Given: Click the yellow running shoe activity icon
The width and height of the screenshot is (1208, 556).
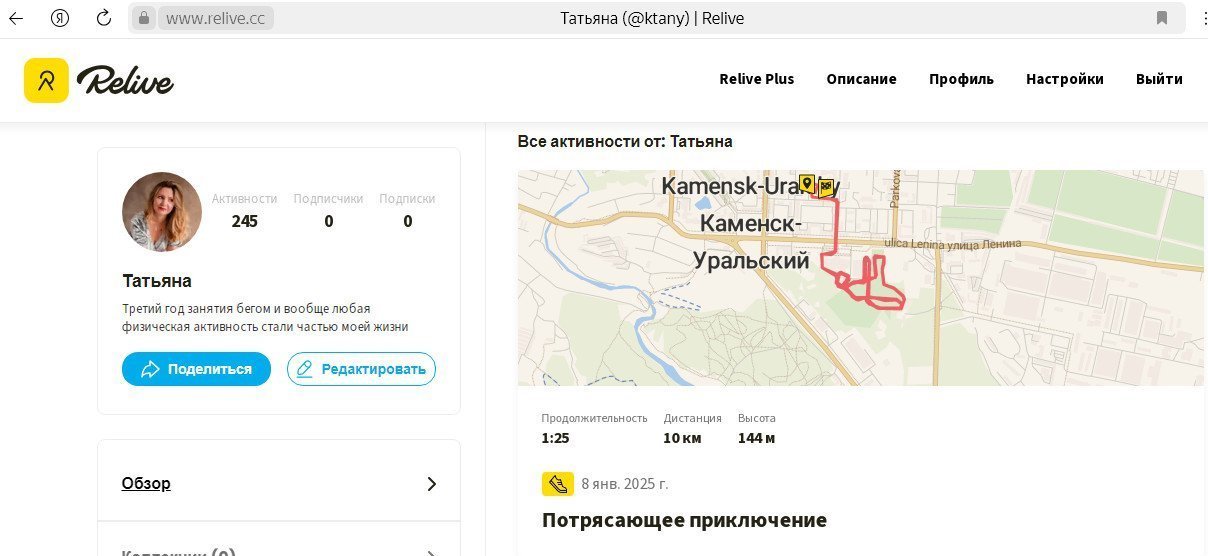Looking at the screenshot, I should point(558,484).
